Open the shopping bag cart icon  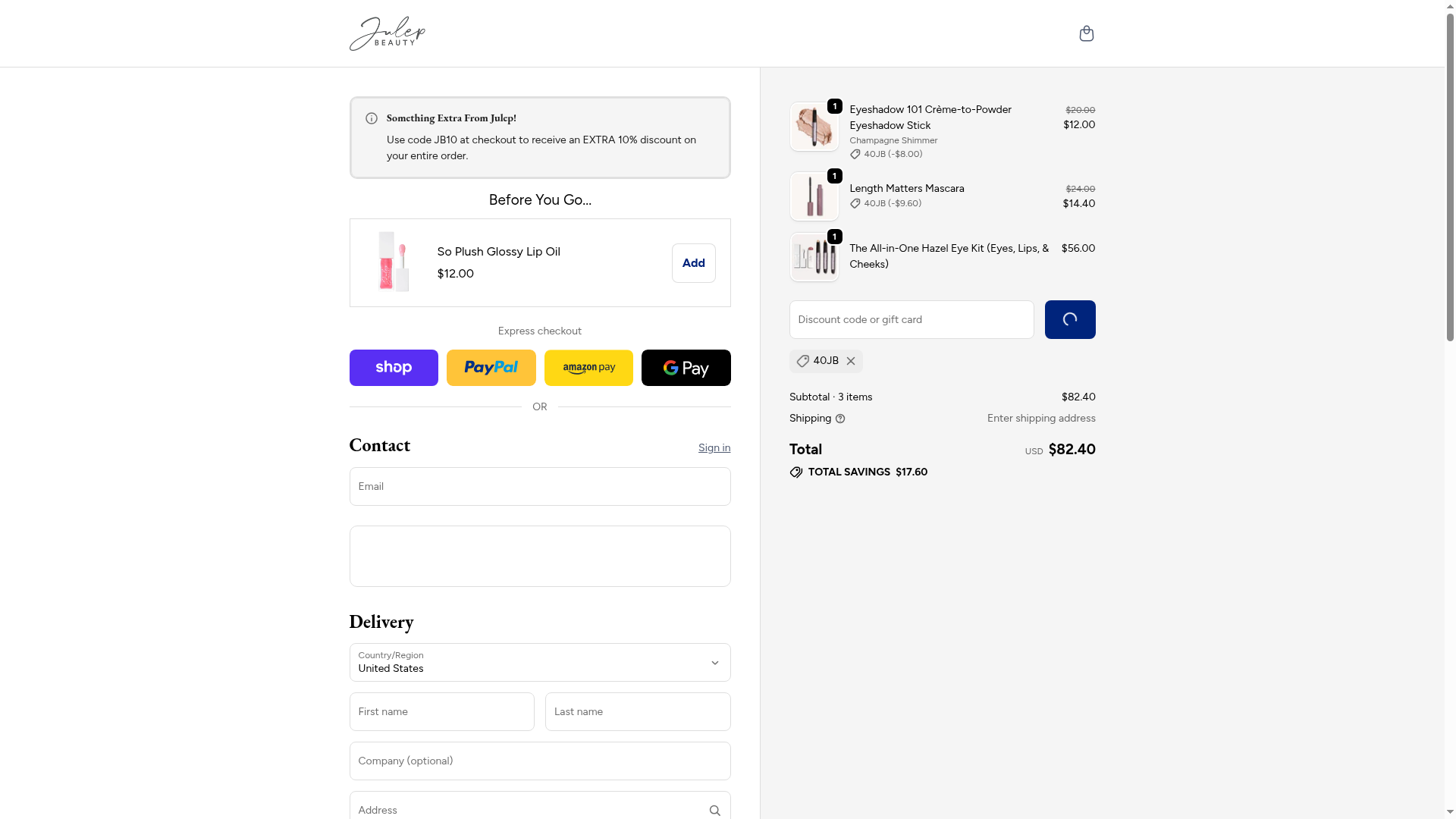tap(1086, 33)
